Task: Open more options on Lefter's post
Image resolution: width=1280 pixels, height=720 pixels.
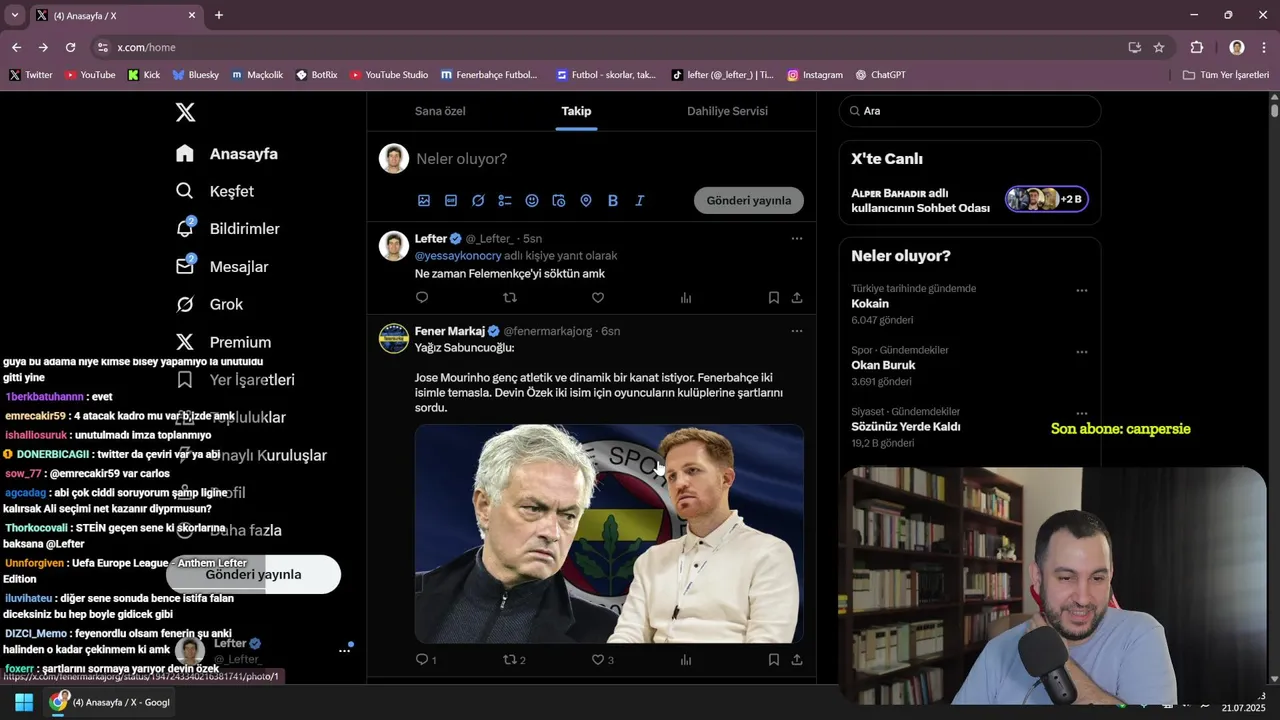Action: point(797,239)
